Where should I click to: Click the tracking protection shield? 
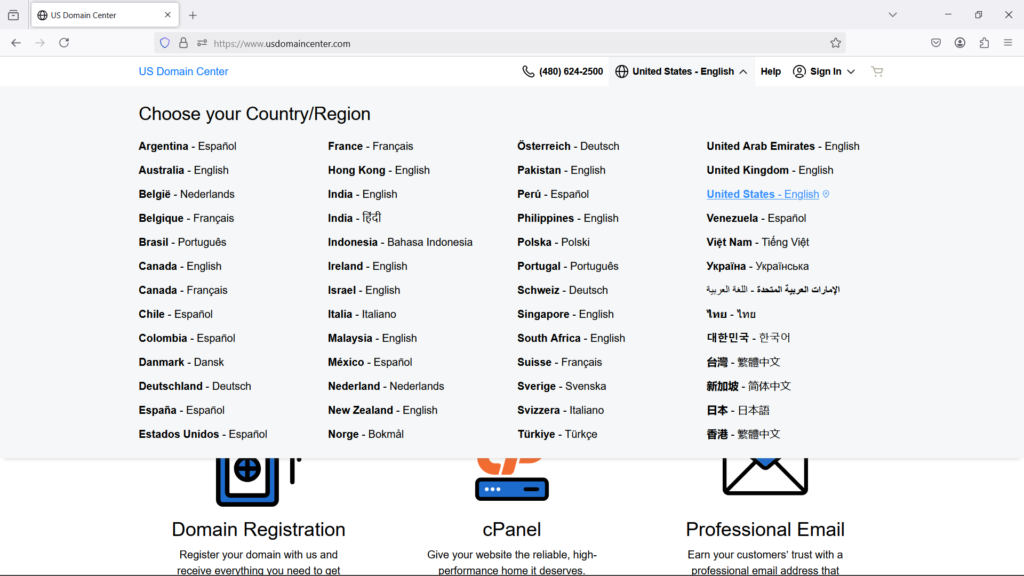tap(163, 42)
